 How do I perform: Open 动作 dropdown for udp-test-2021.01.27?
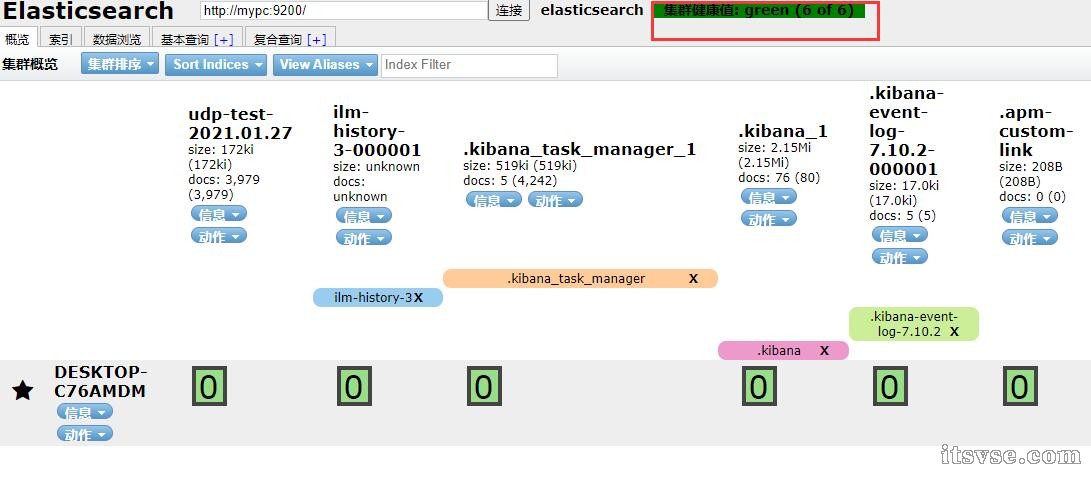point(218,236)
